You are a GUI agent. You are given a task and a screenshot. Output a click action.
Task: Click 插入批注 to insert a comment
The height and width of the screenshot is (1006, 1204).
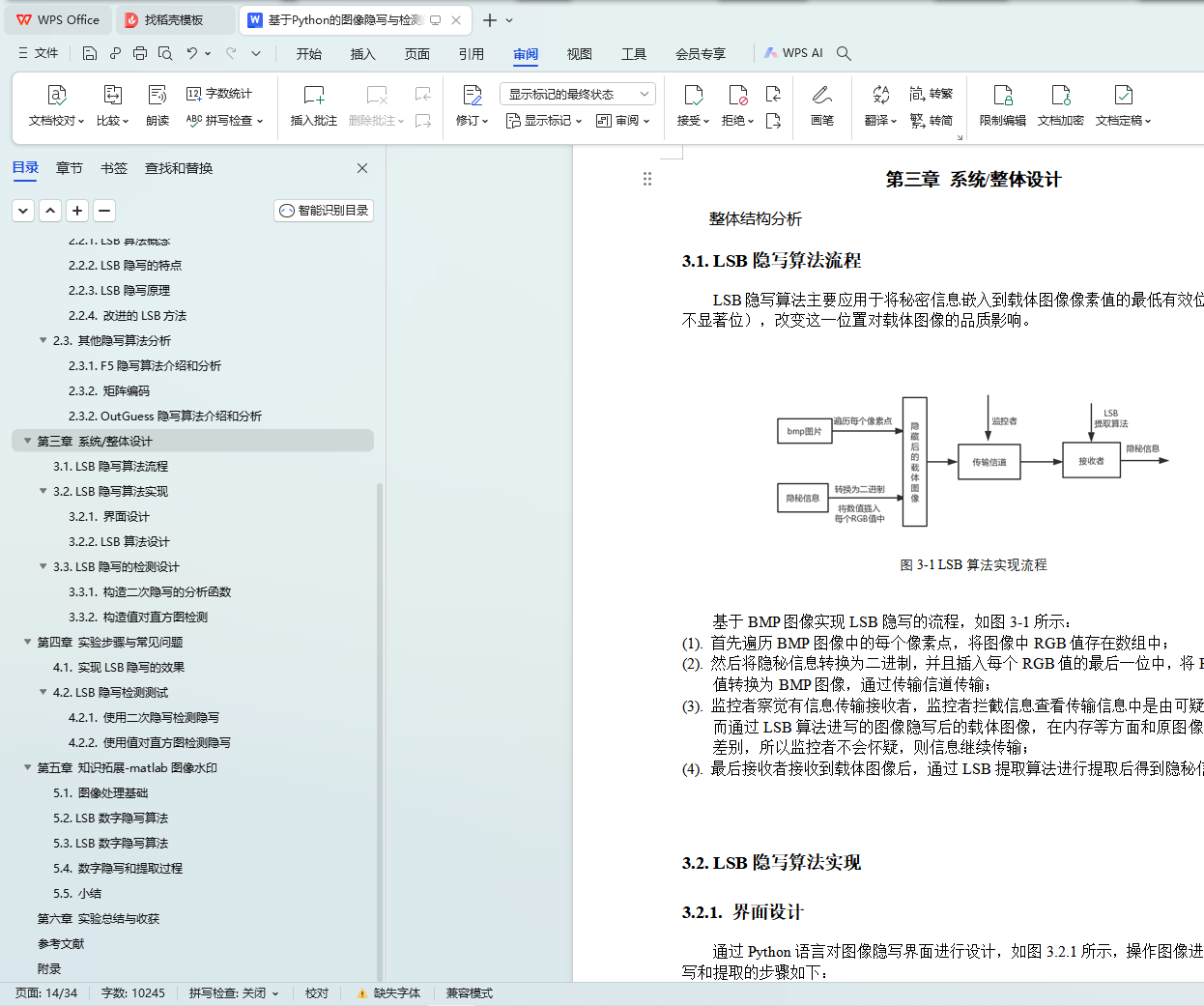[314, 106]
